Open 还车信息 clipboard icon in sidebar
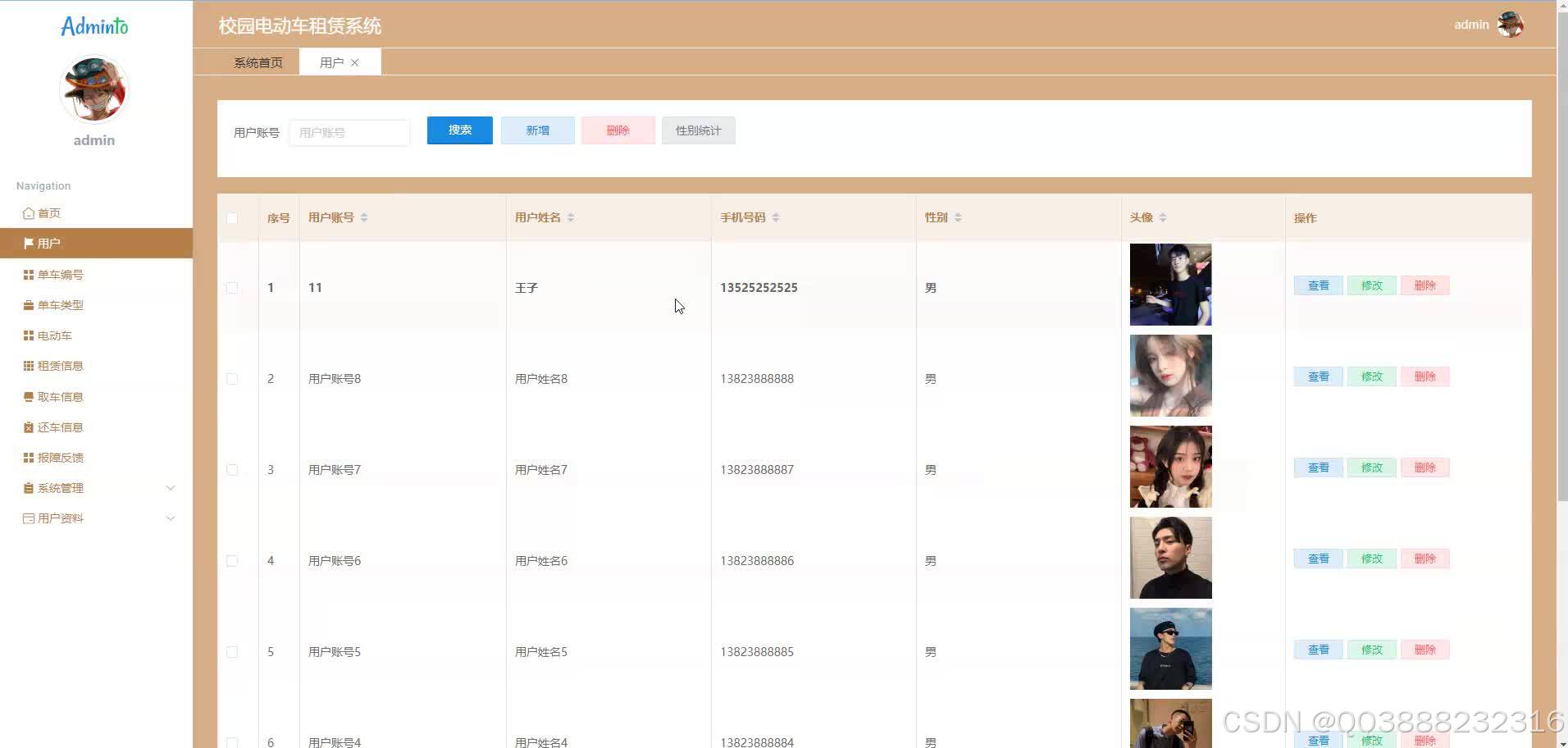Screen dimensions: 1568x748 point(29,427)
